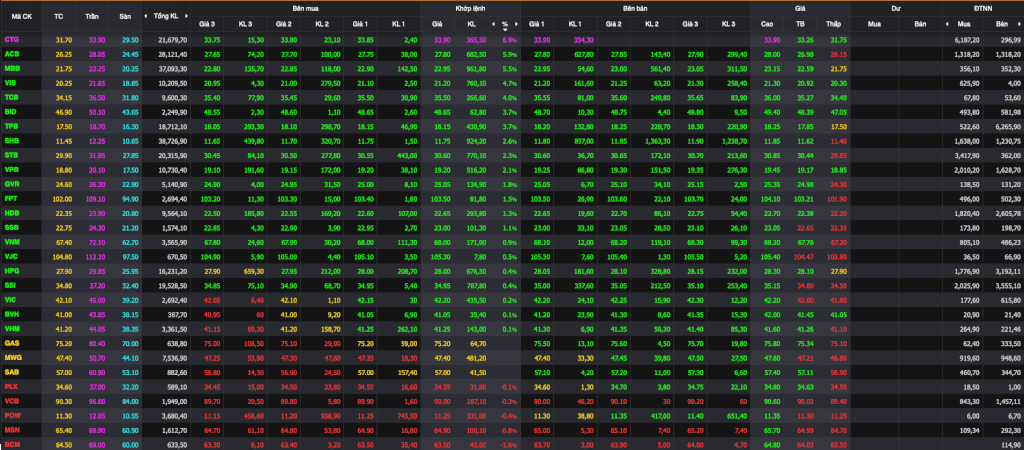The height and width of the screenshot is (450, 1024).
Task: Sort by the % change column header
Action: pos(505,24)
